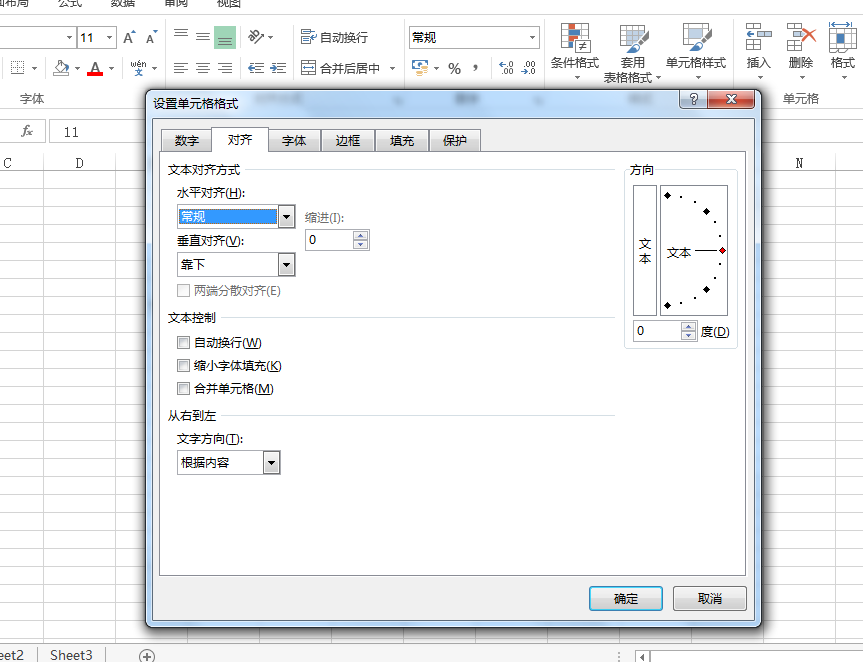
Task: Click the accounting number format icon
Action: click(x=420, y=68)
